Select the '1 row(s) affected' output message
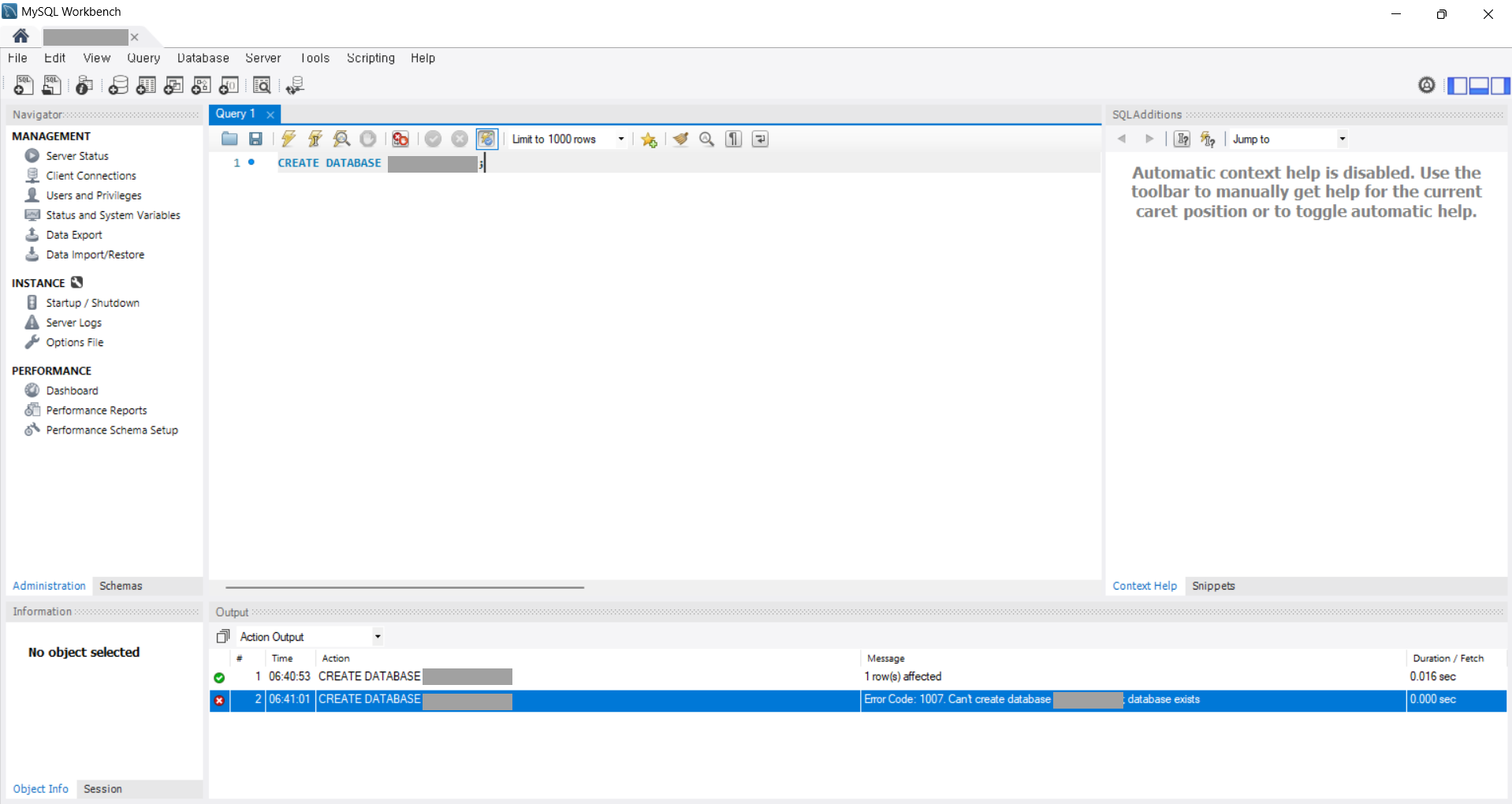The width and height of the screenshot is (1512, 804). (903, 677)
